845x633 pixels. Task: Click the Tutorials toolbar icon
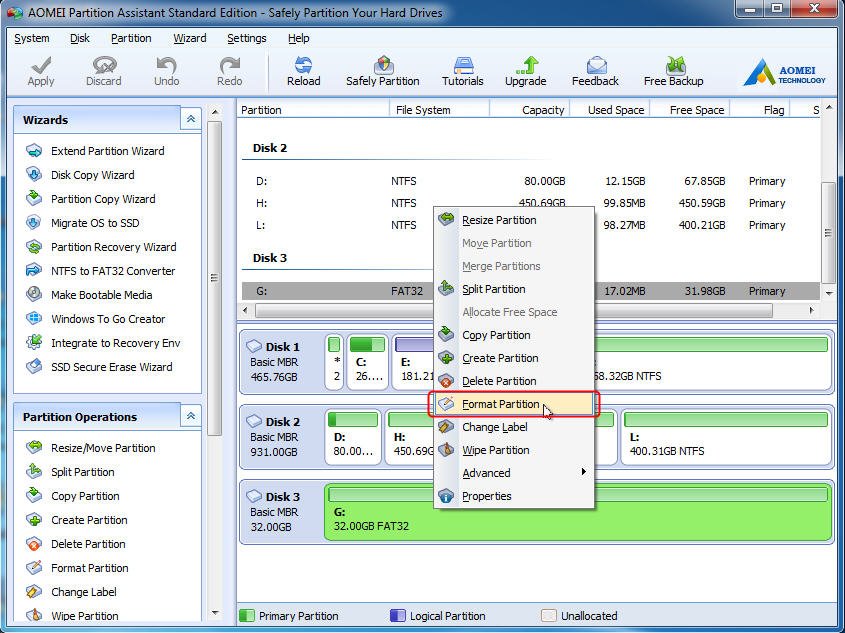point(462,67)
